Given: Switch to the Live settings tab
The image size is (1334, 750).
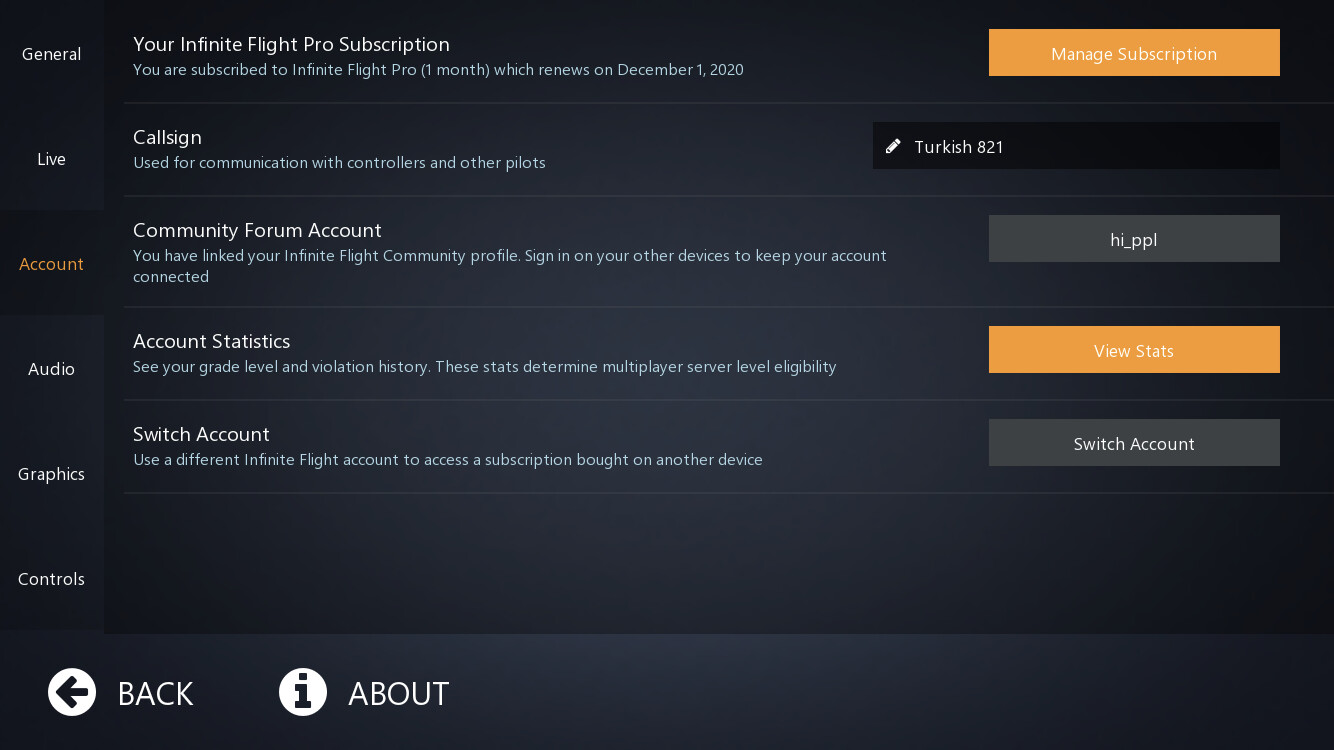Looking at the screenshot, I should (x=51, y=159).
